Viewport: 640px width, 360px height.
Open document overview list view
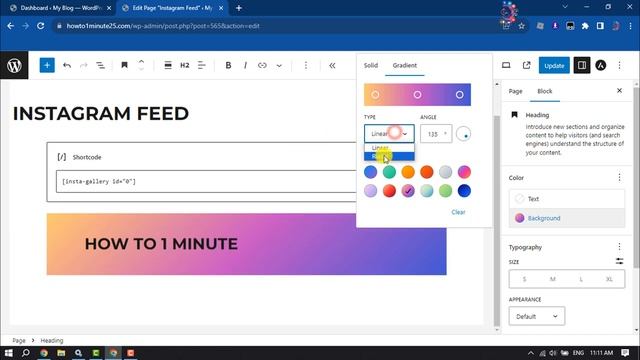[100, 65]
